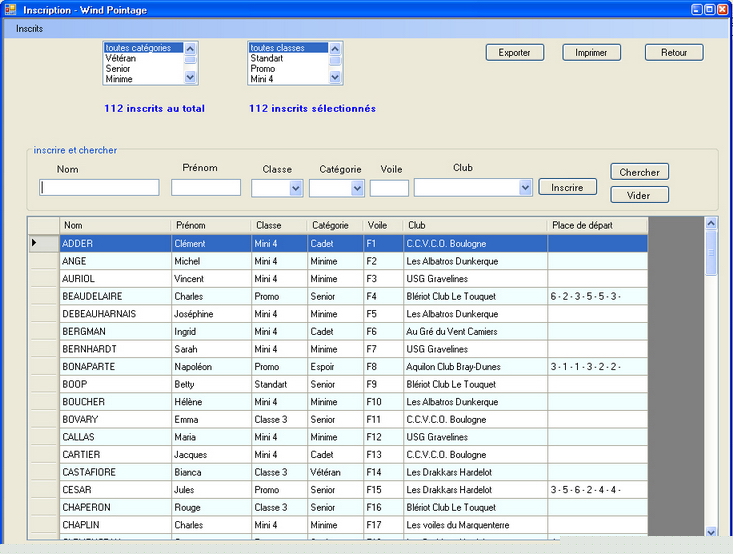Focus the Nom input field
This screenshot has height=554, width=733.
click(99, 188)
